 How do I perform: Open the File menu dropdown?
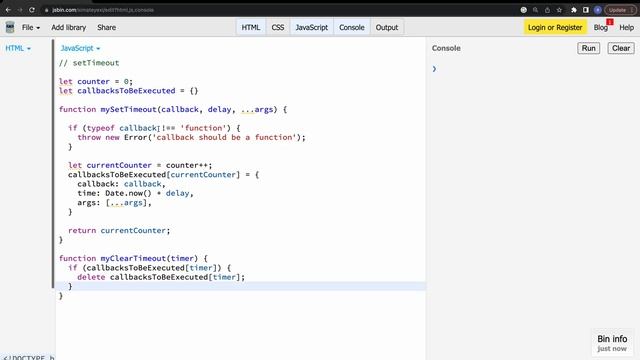pyautogui.click(x=31, y=27)
